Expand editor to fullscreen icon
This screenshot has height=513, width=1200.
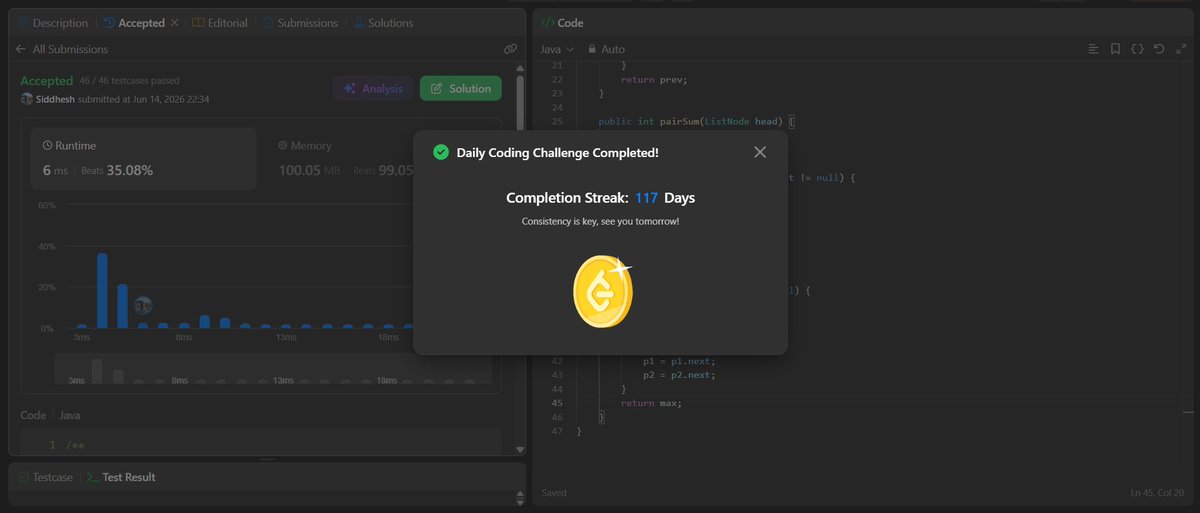(1180, 48)
